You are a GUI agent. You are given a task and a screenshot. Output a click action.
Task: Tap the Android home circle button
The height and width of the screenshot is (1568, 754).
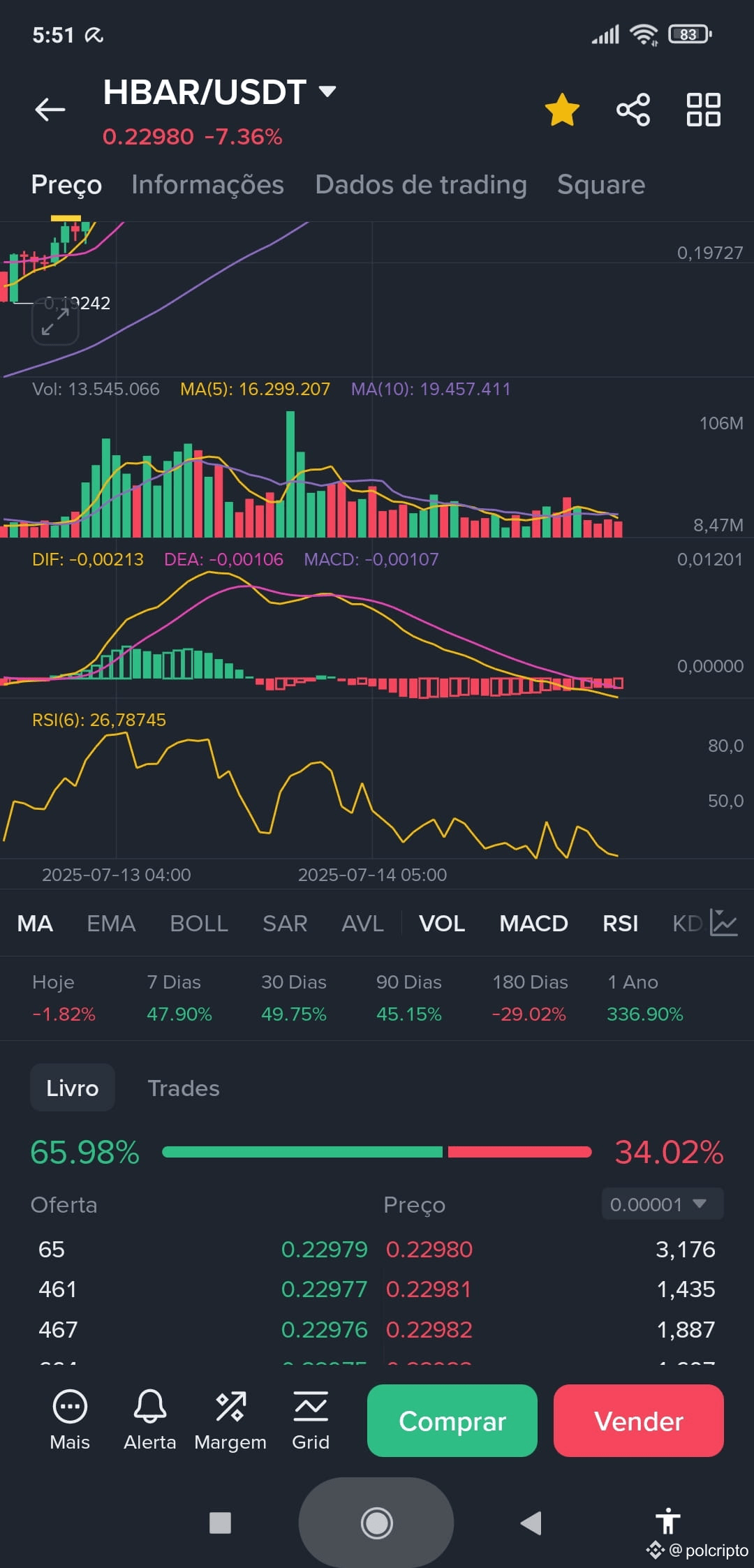[377, 1523]
